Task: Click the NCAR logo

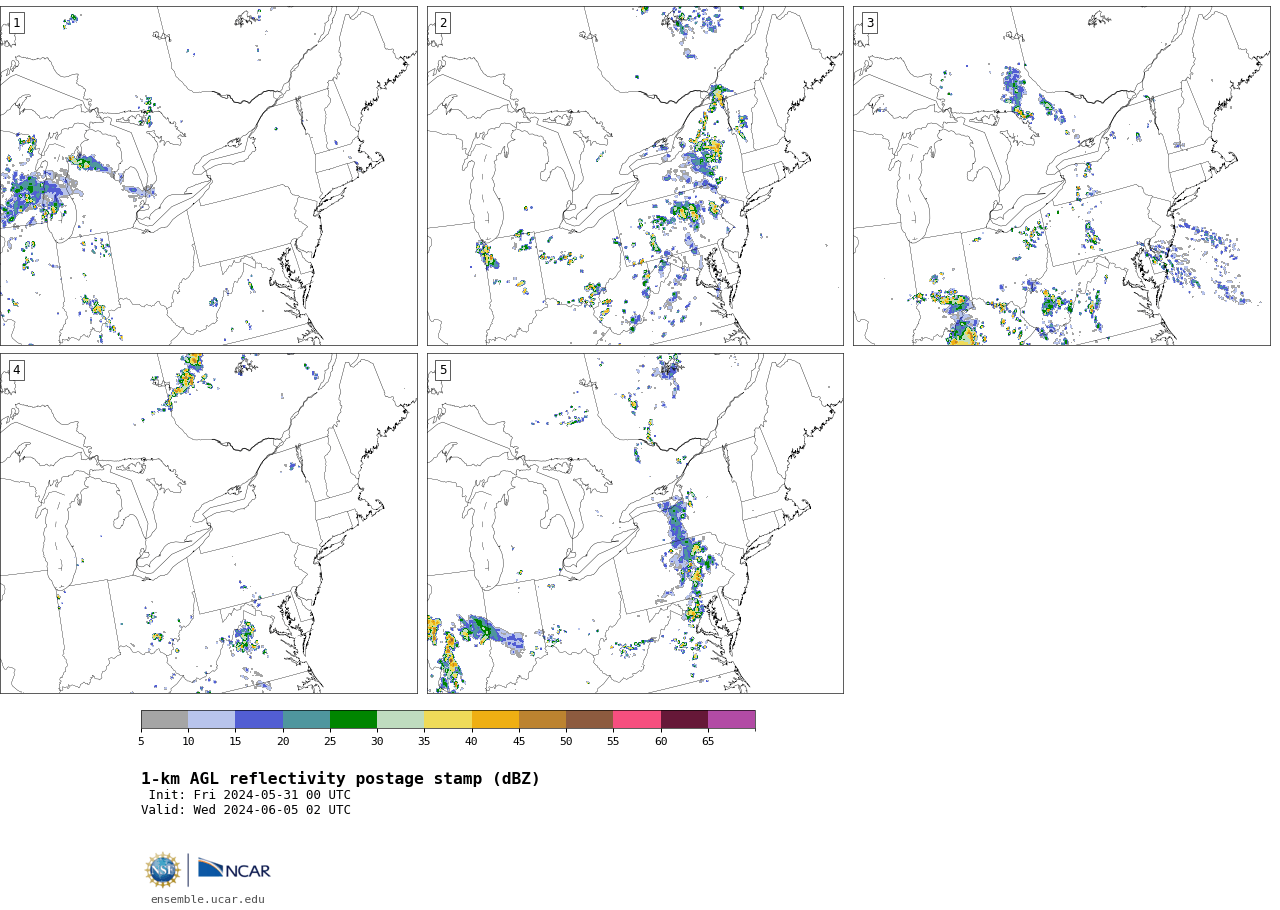Action: [x=234, y=870]
